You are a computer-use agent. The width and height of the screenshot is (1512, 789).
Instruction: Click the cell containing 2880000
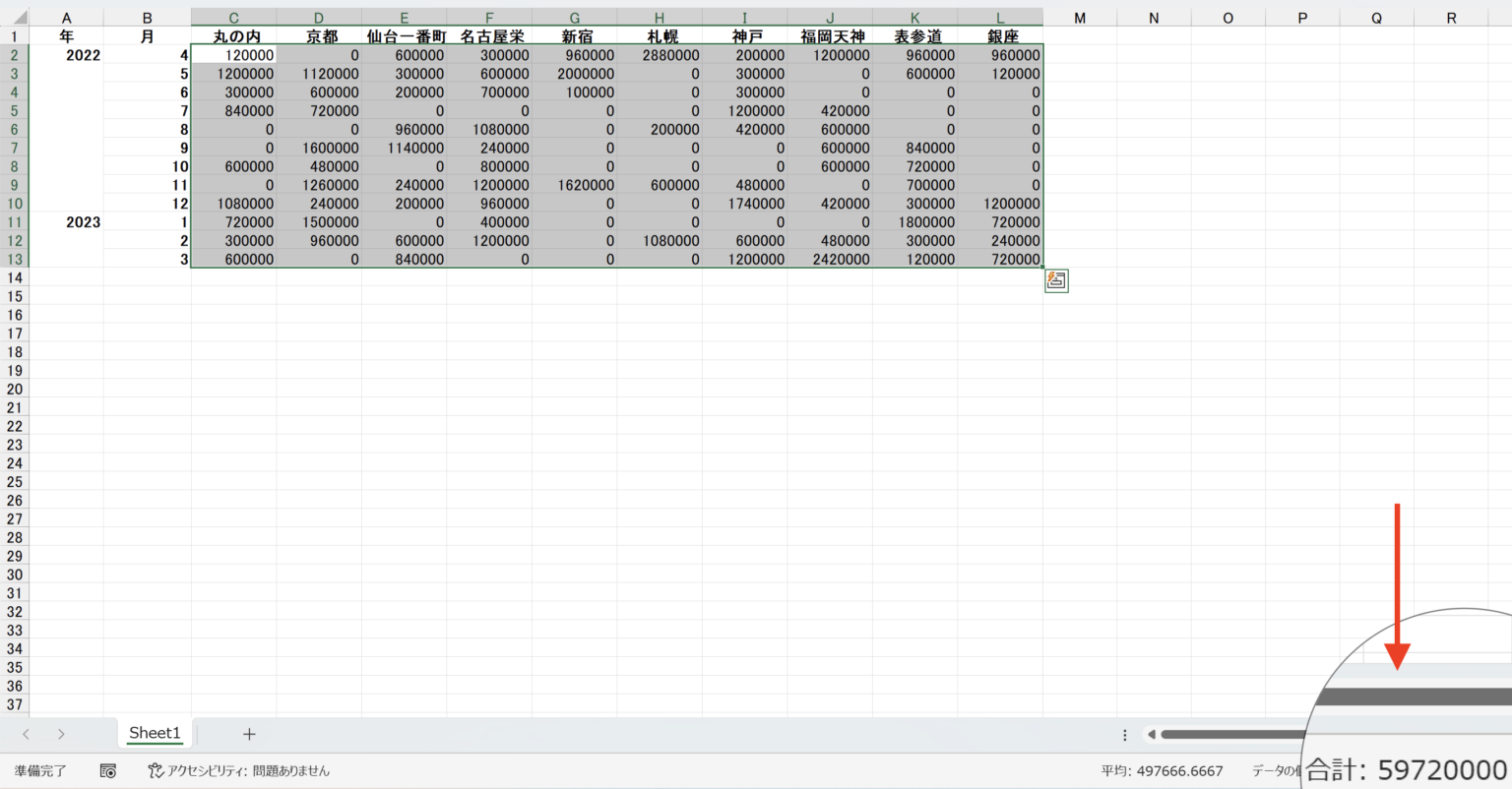click(x=661, y=55)
